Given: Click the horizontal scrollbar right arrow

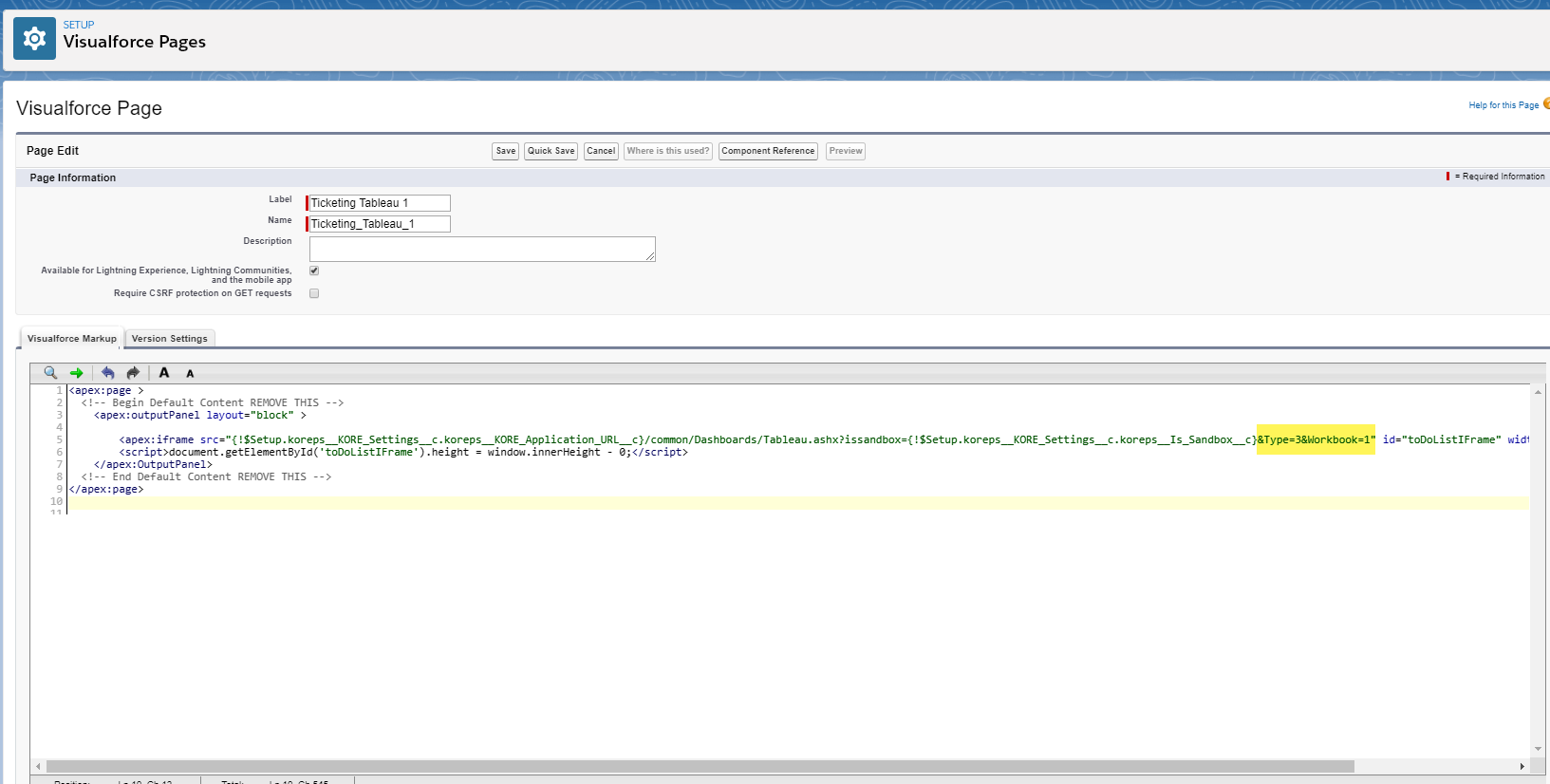Looking at the screenshot, I should tap(1522, 766).
